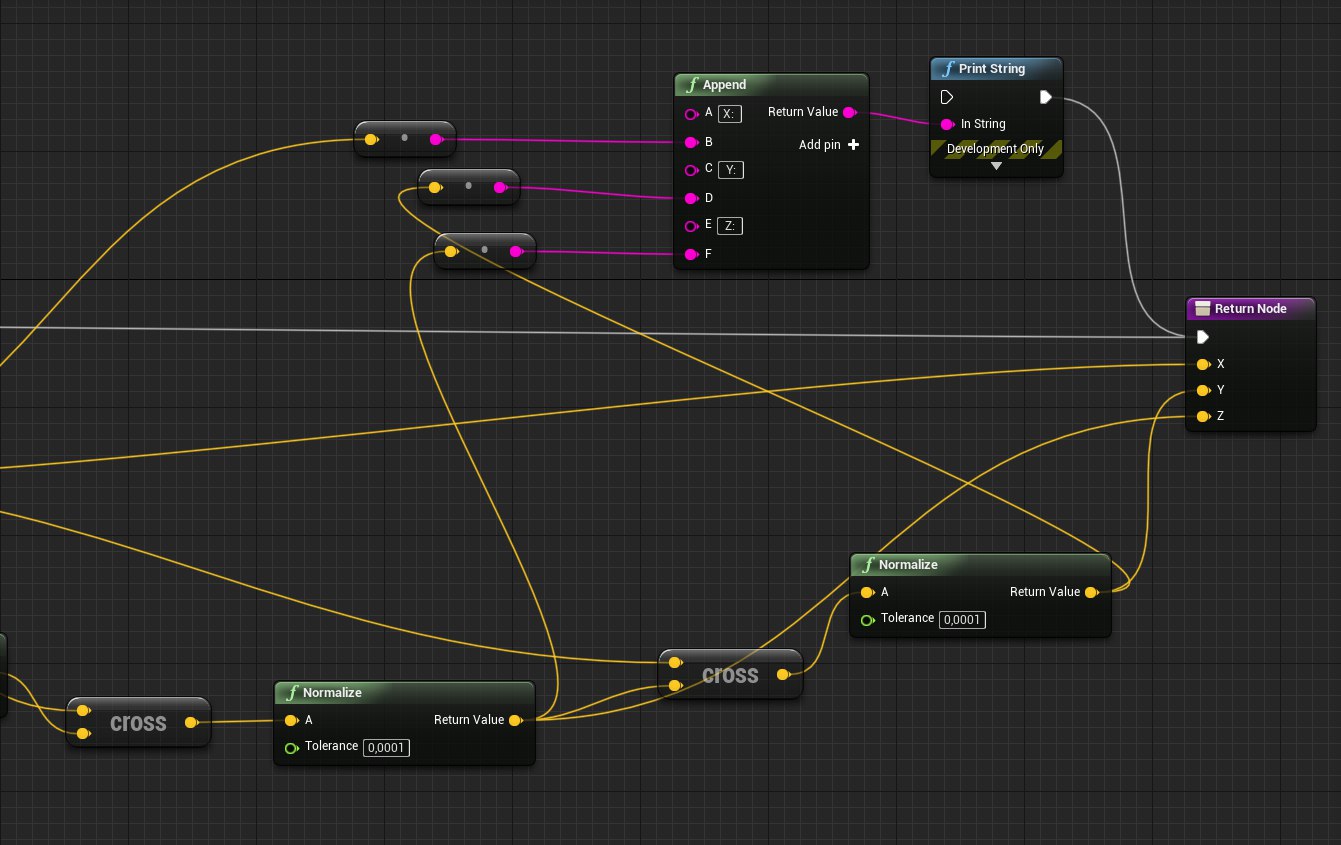Select the conversion node wired to pin D

tap(468, 187)
